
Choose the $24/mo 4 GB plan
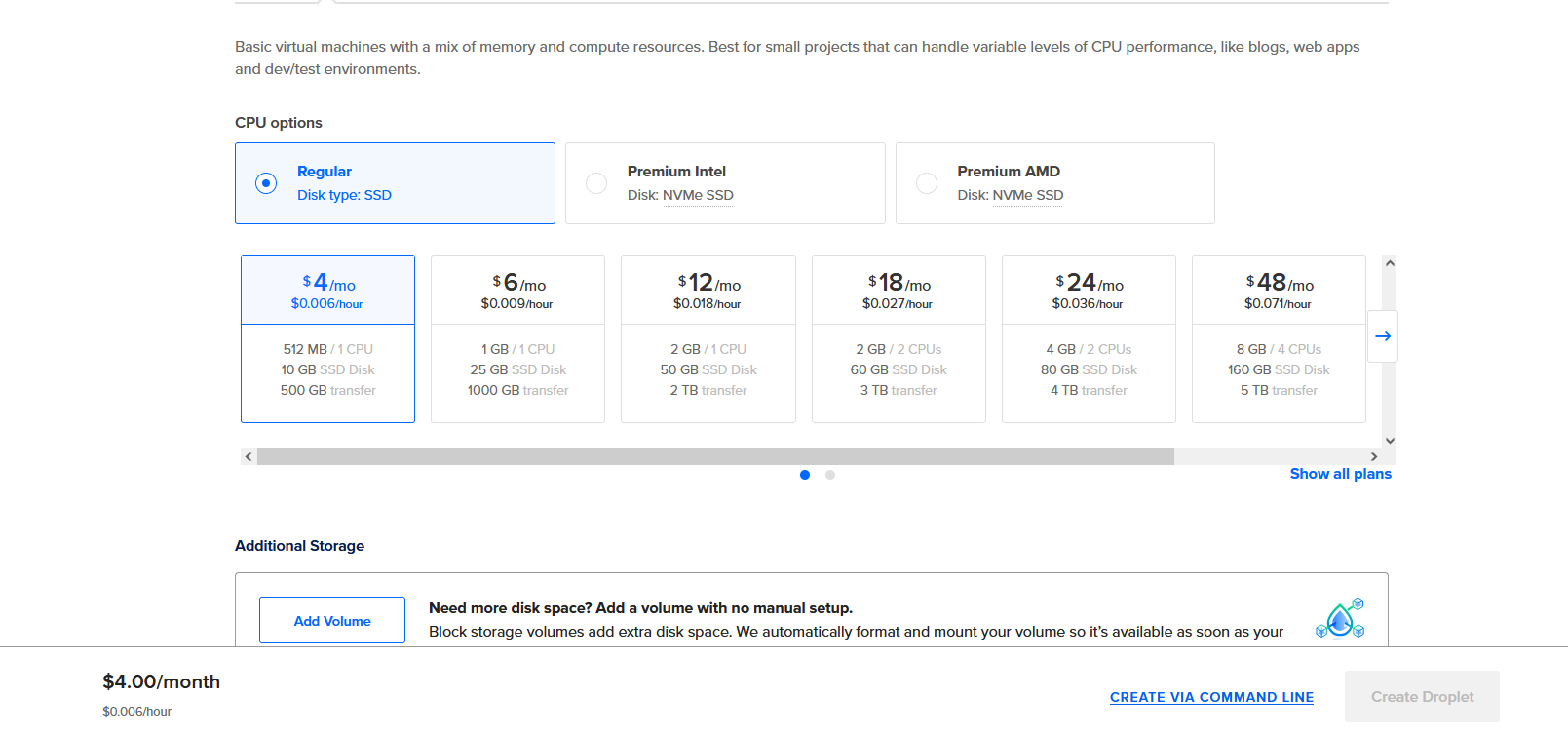[x=1089, y=339]
